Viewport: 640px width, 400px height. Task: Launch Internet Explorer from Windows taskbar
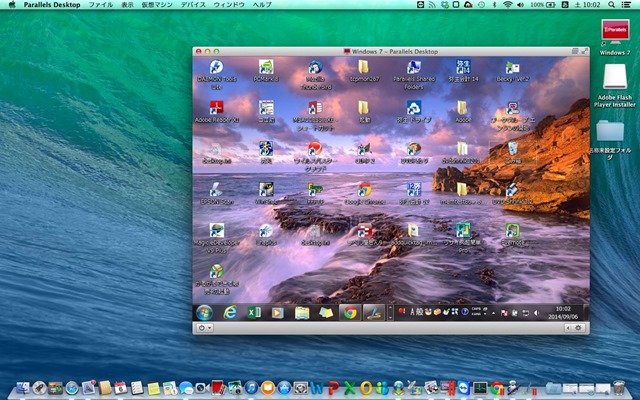[x=230, y=313]
